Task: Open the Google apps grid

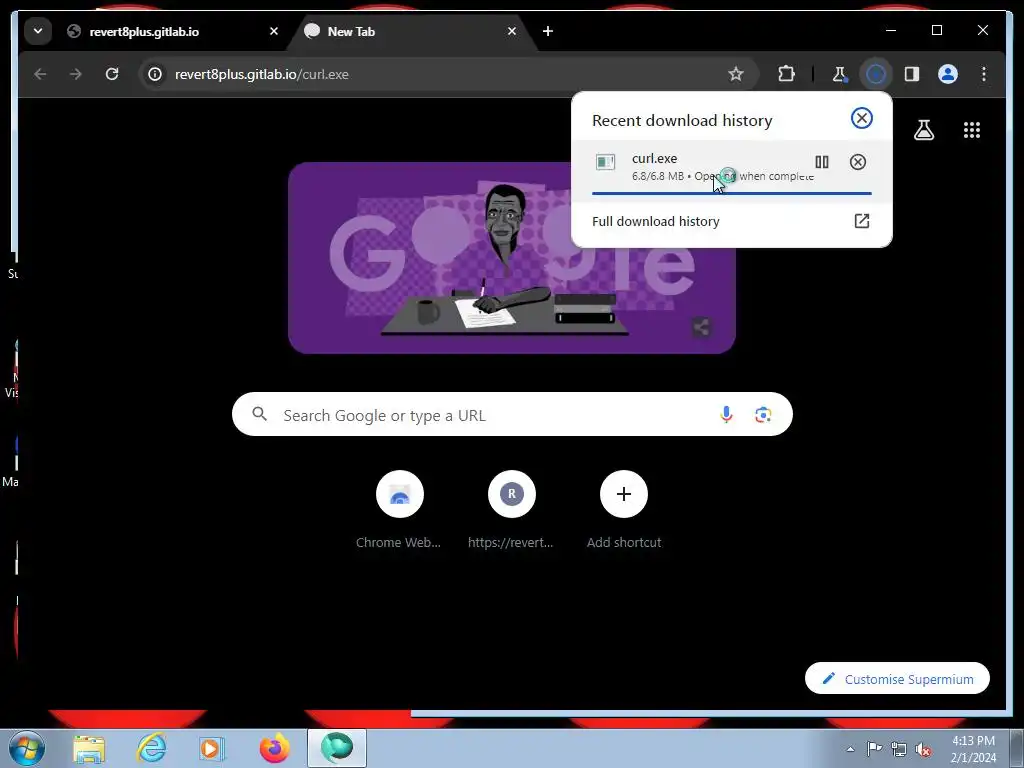Action: [x=972, y=130]
